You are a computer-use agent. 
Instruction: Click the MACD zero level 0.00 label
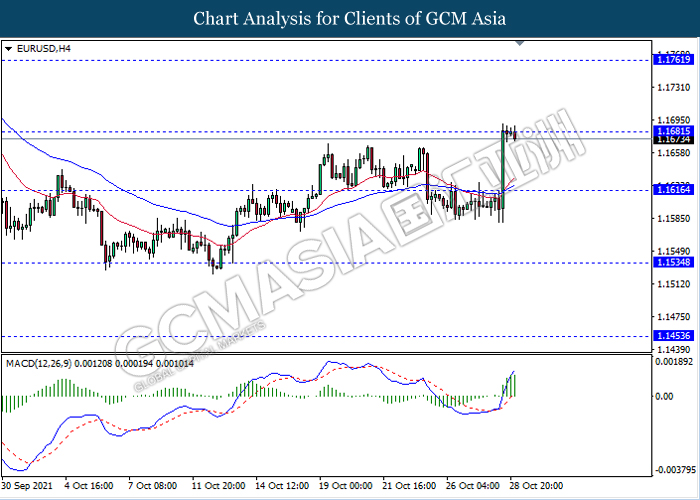tap(665, 396)
